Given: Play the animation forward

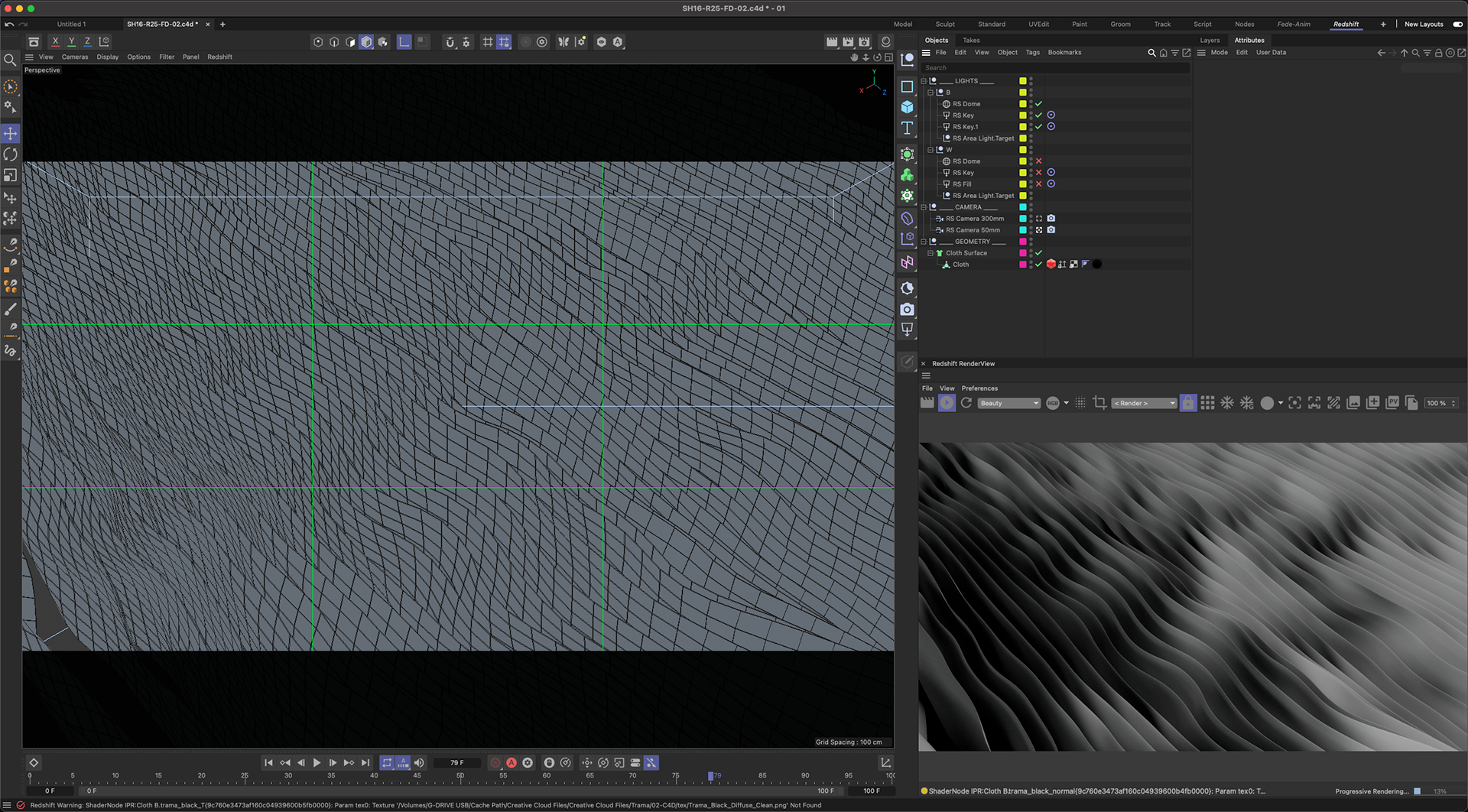Looking at the screenshot, I should (317, 762).
